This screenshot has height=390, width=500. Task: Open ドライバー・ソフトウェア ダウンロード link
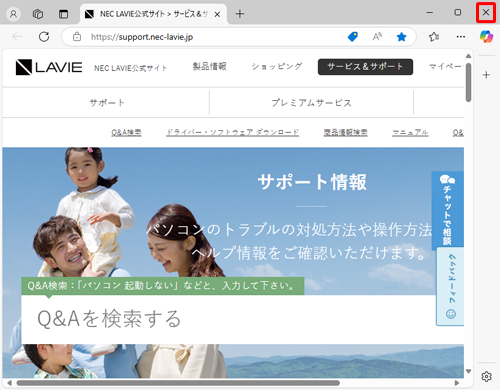(232, 133)
